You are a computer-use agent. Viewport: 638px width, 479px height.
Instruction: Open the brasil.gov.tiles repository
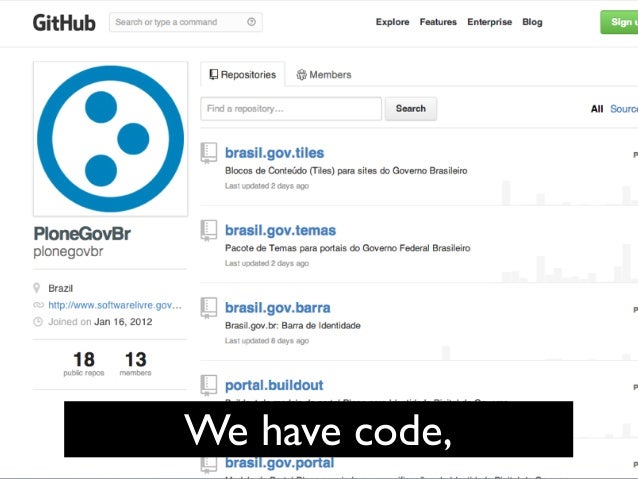pyautogui.click(x=275, y=153)
